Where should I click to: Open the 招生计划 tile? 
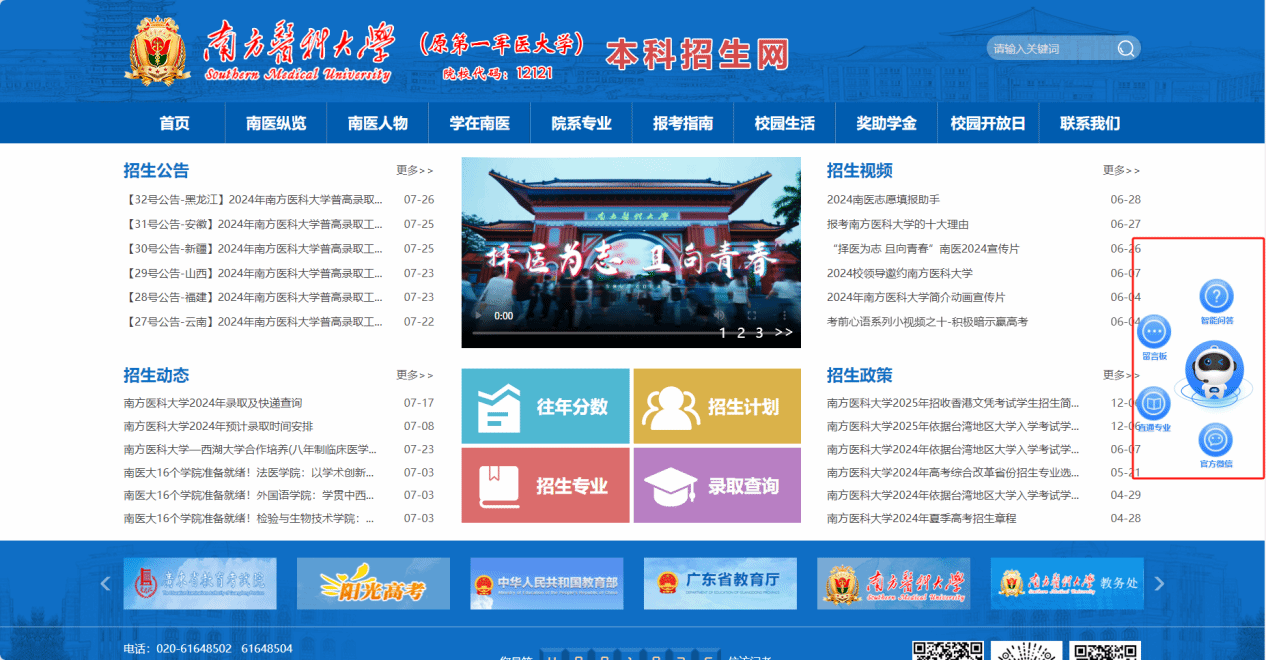coord(717,406)
